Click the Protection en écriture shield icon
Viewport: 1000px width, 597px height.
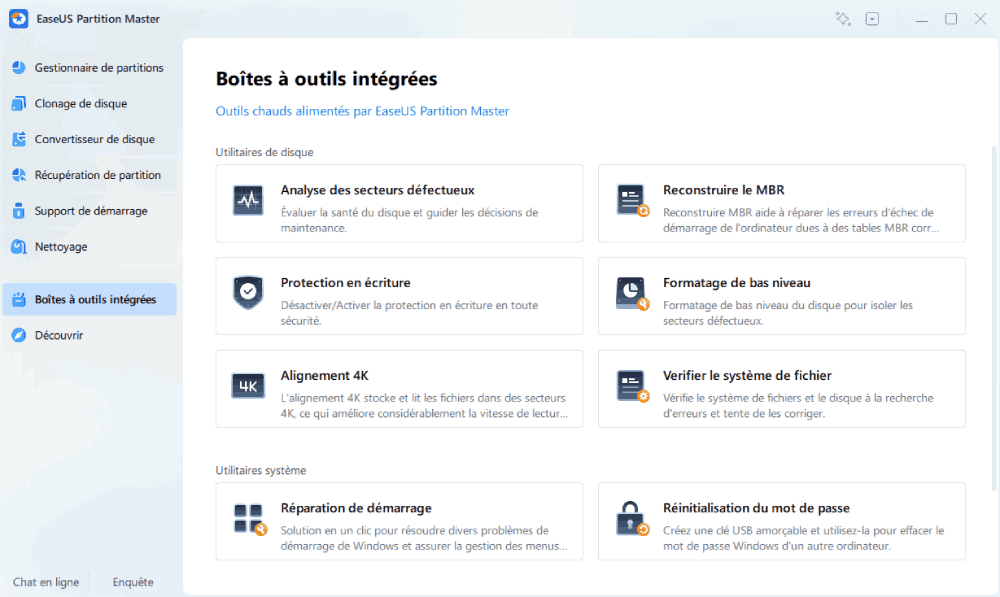[x=248, y=292]
